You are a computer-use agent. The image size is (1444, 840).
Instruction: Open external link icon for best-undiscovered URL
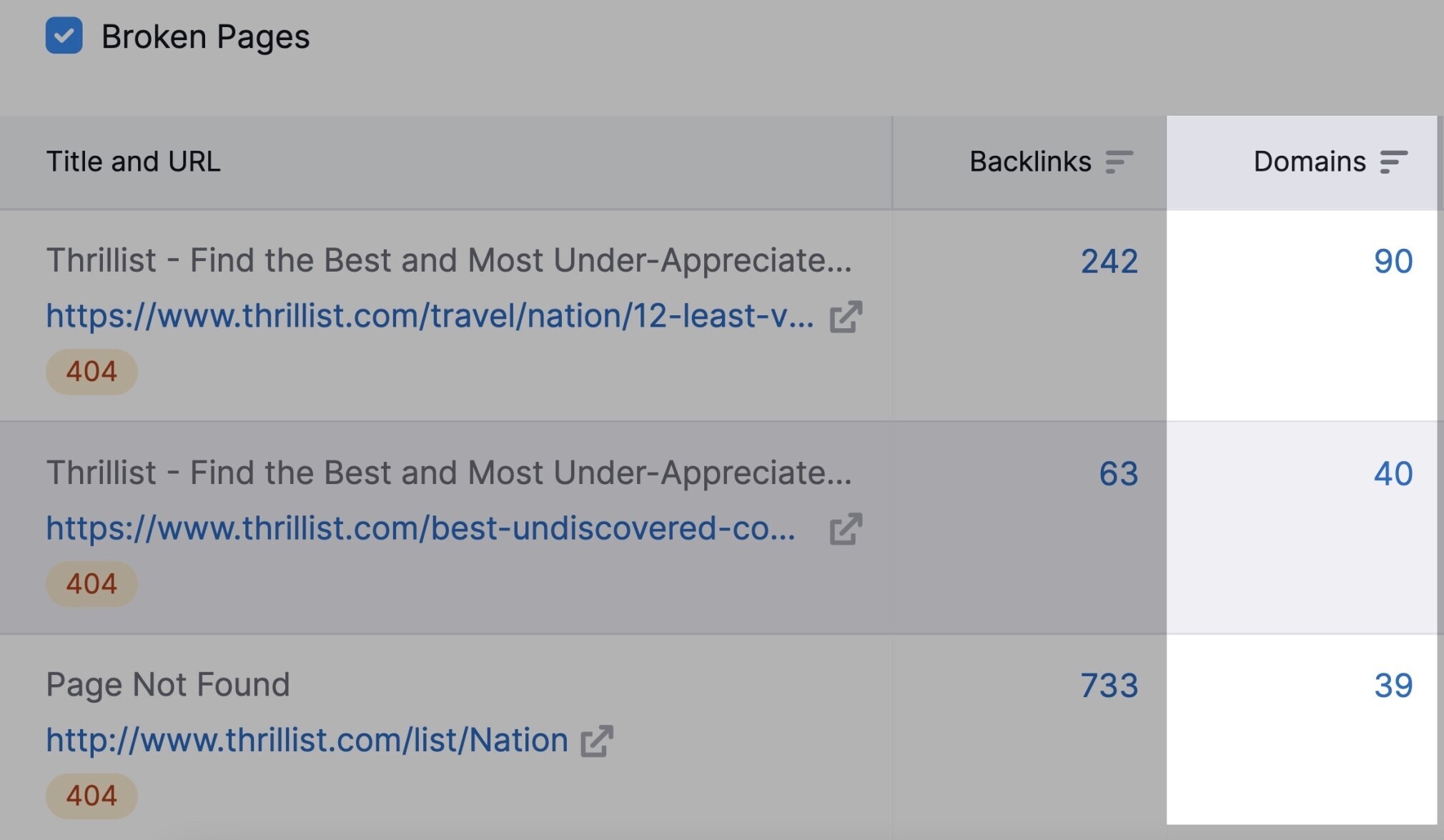point(846,529)
